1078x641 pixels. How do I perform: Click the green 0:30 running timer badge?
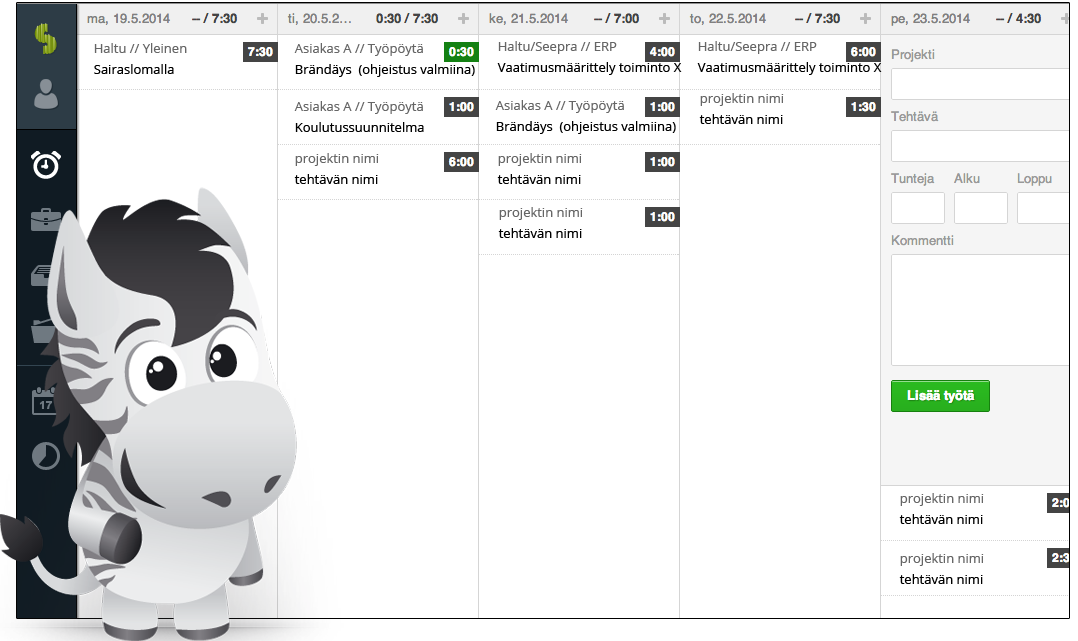[x=461, y=52]
